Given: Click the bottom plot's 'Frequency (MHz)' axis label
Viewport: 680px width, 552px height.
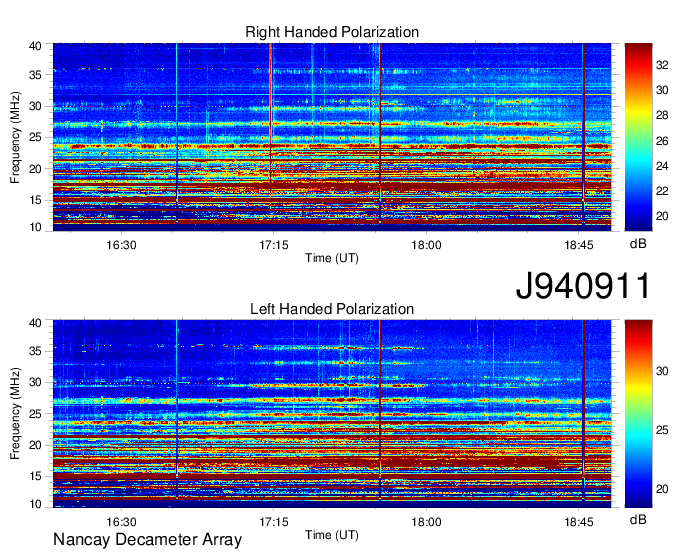Looking at the screenshot, I should click(15, 414).
